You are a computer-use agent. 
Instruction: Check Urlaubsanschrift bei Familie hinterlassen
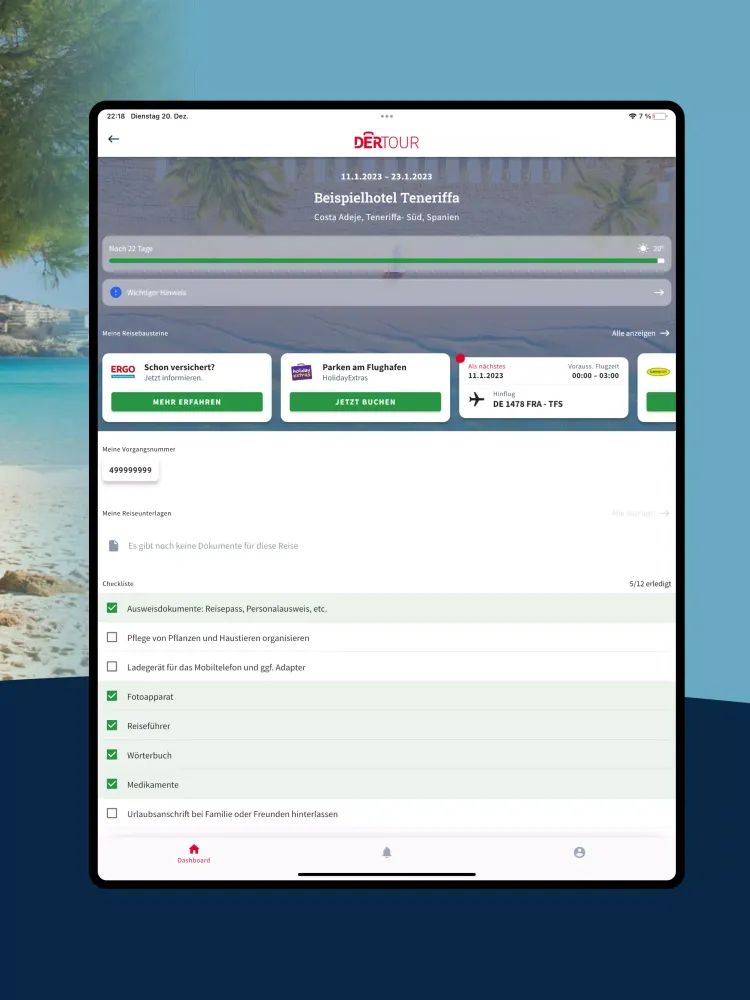tap(112, 813)
